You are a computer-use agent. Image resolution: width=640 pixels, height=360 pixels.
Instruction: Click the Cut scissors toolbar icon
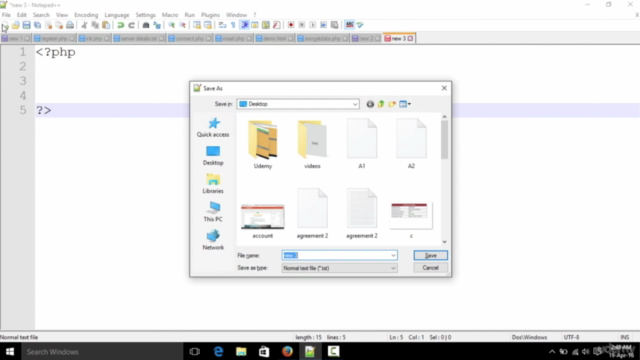point(84,25)
